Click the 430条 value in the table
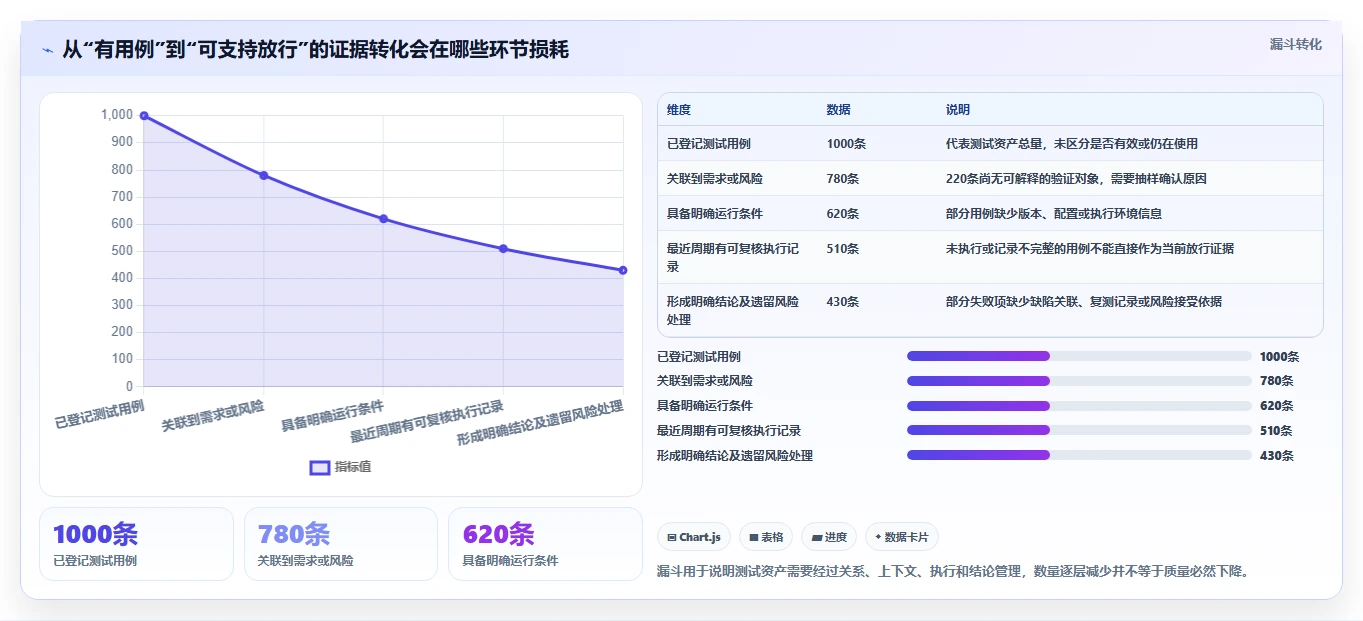The width and height of the screenshot is (1363, 621). pyautogui.click(x=843, y=301)
